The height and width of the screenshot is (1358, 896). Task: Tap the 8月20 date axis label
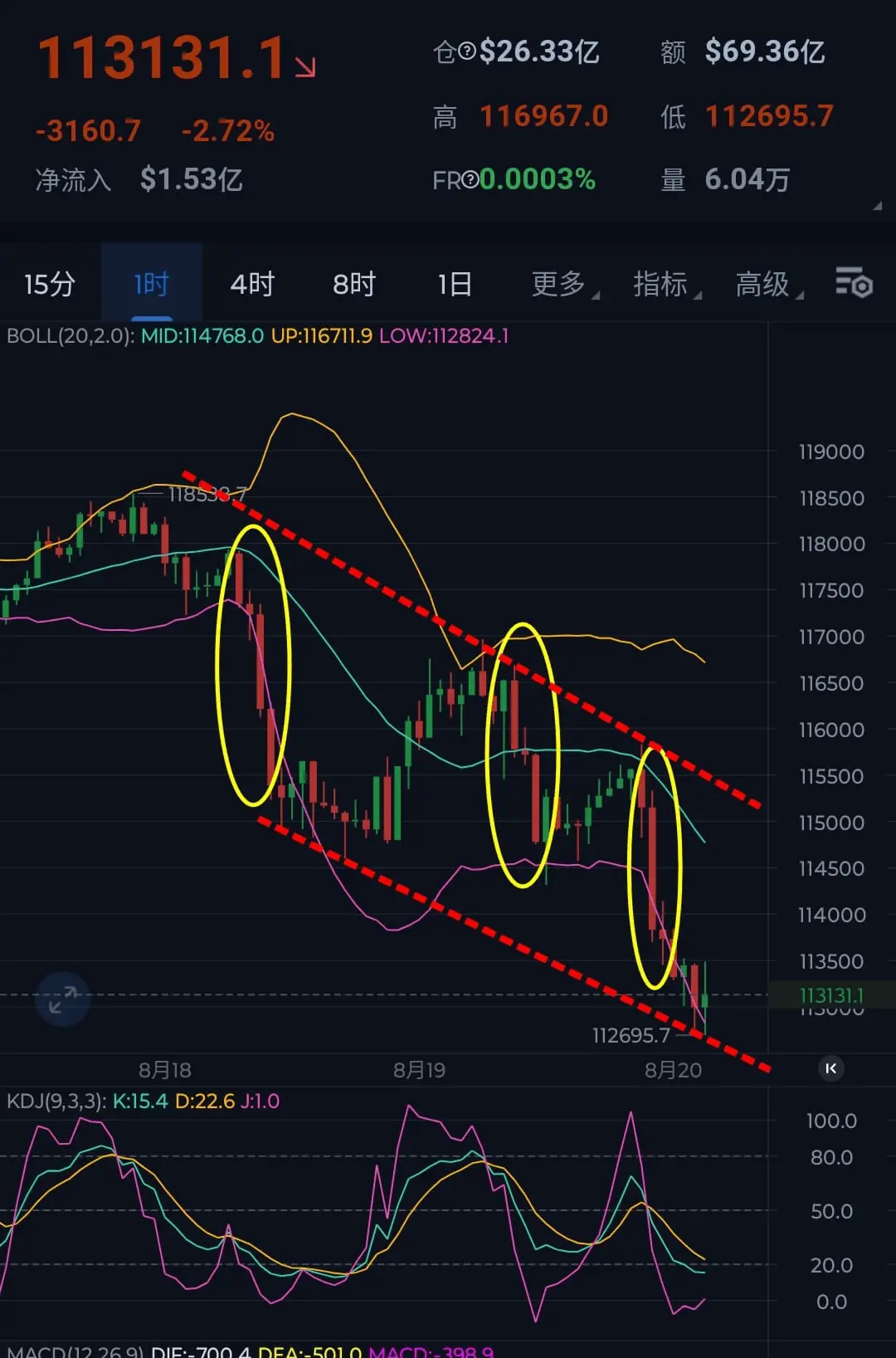point(673,1070)
